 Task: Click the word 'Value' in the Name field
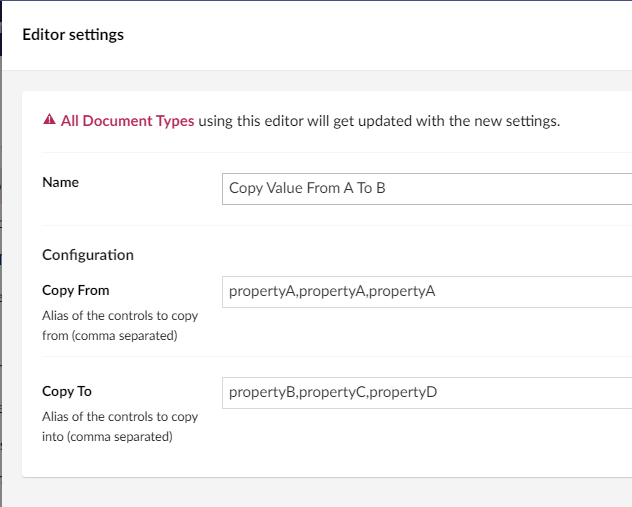tap(291, 188)
